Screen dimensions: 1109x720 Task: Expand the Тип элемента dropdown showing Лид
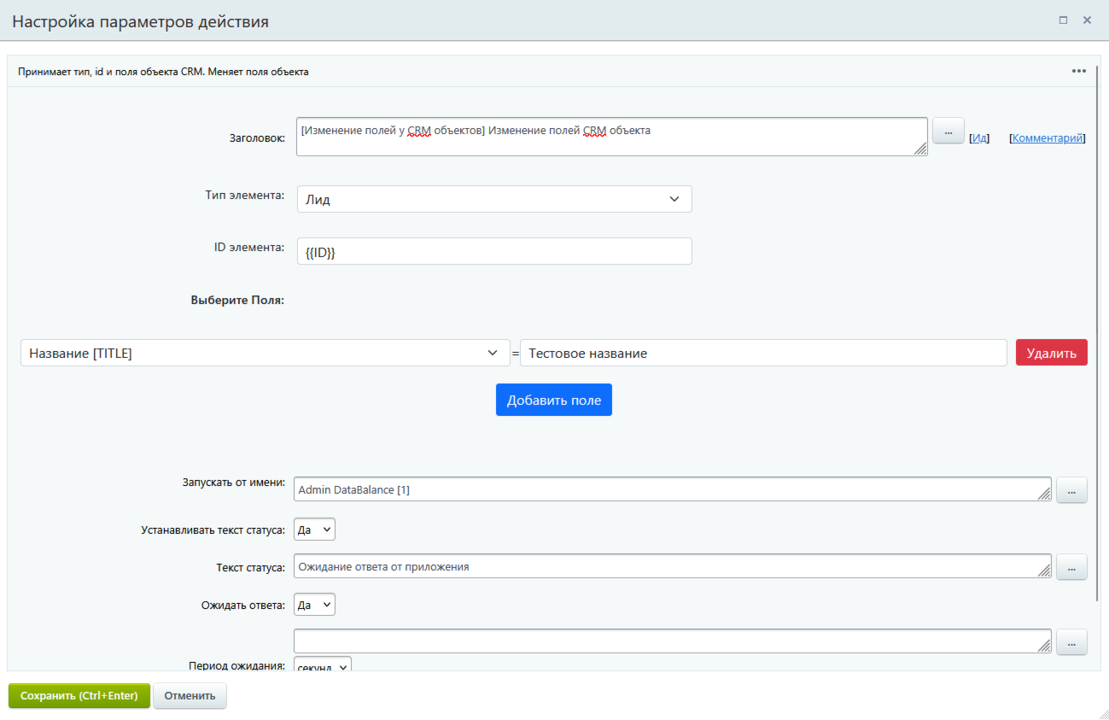click(494, 199)
